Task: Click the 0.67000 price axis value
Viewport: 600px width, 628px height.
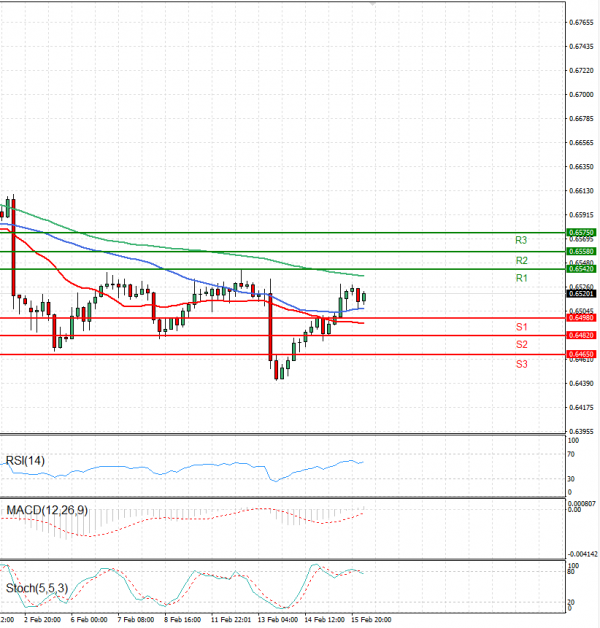Action: (581, 95)
